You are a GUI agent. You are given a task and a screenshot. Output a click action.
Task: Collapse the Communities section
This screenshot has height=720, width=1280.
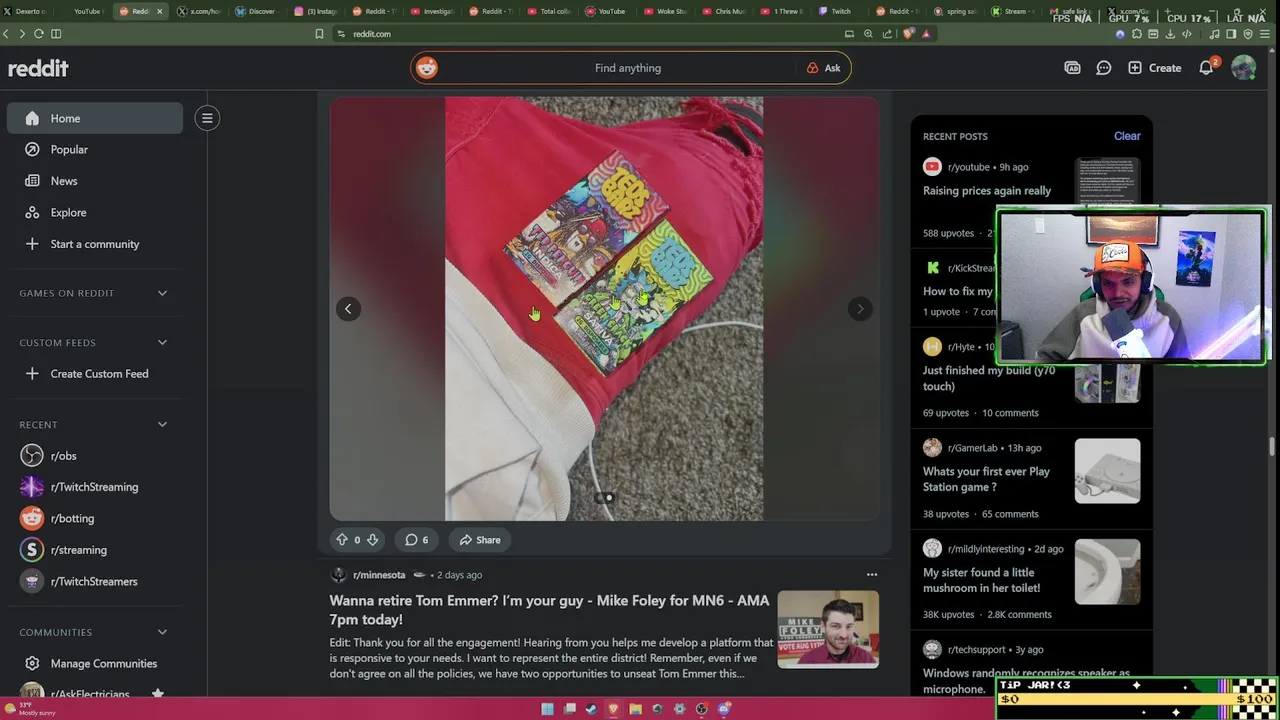[162, 632]
